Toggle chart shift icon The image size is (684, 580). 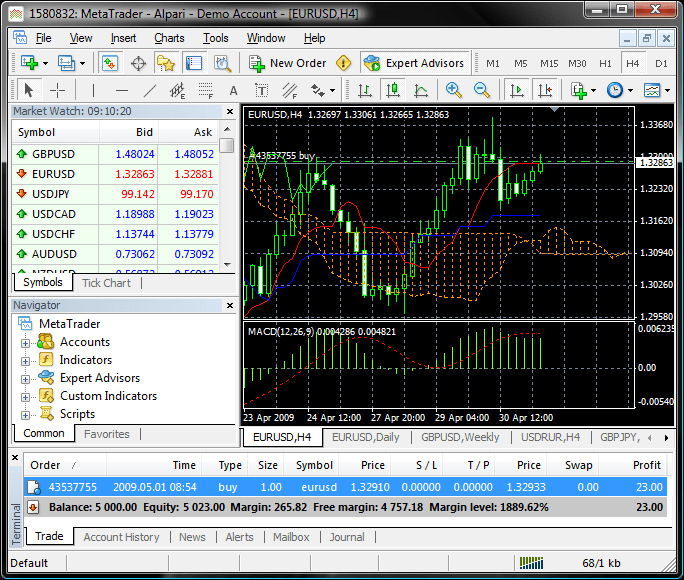545,90
